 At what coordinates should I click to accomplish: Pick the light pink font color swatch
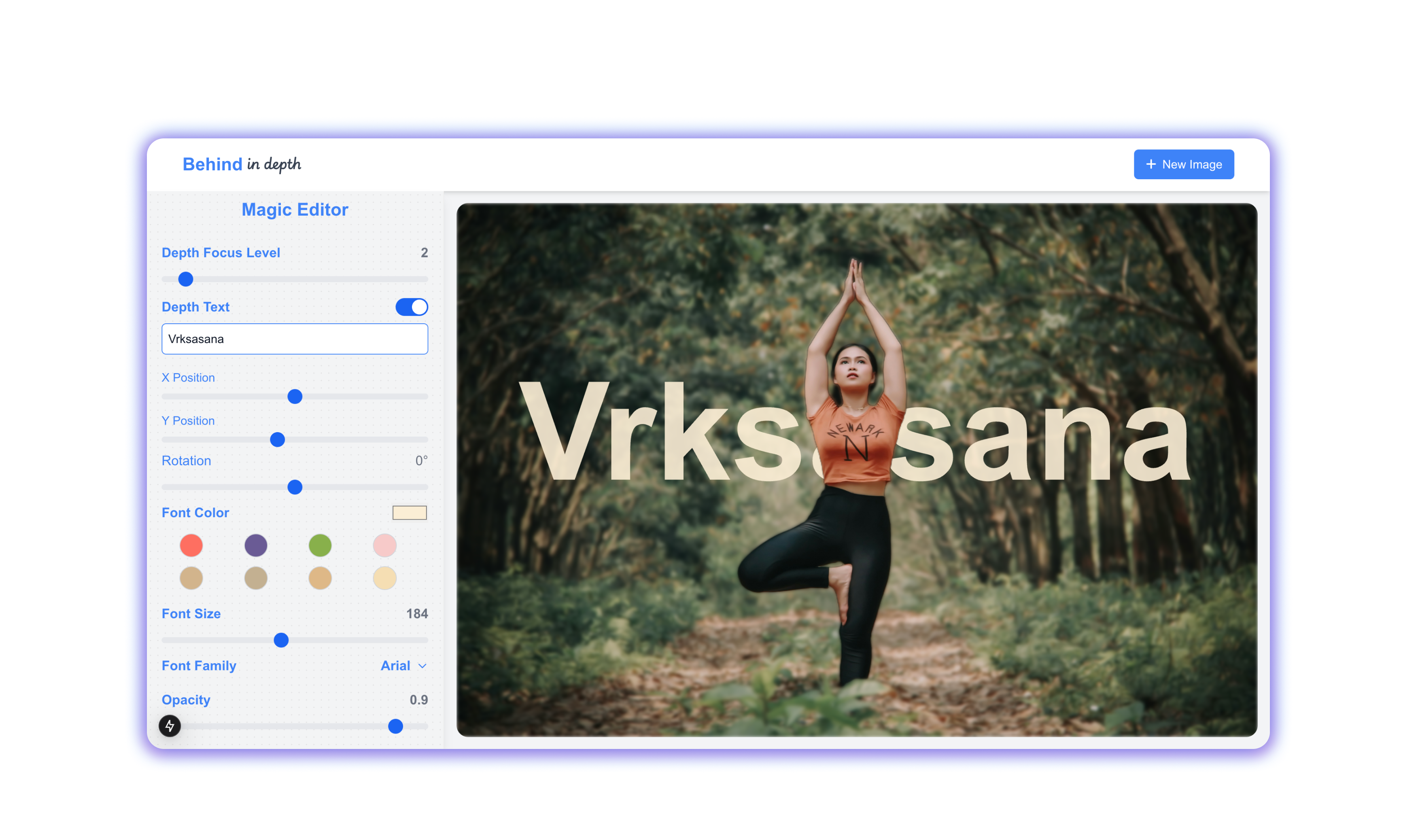pos(385,546)
